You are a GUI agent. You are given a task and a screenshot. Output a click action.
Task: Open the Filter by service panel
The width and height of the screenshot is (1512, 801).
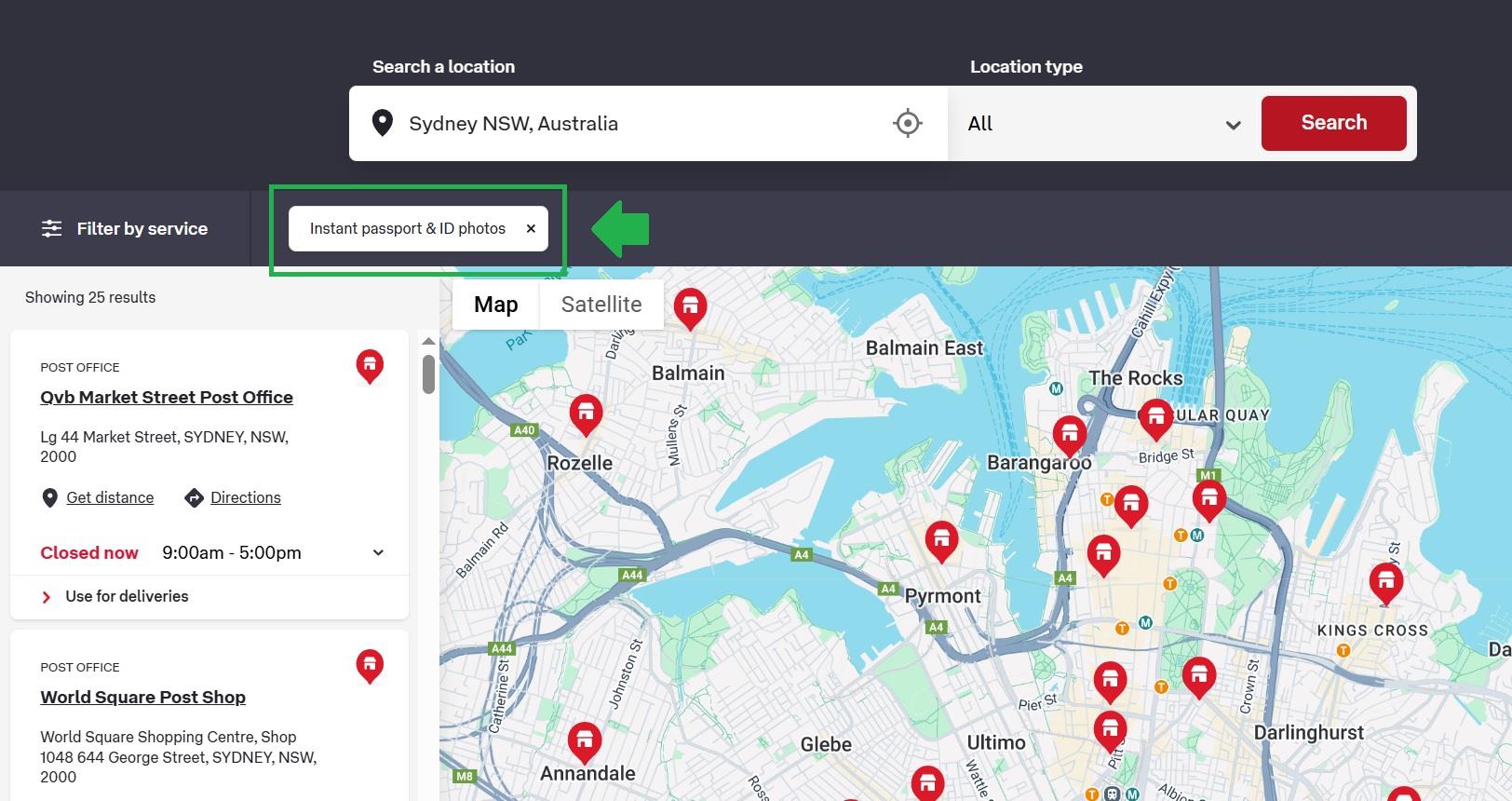click(x=125, y=228)
